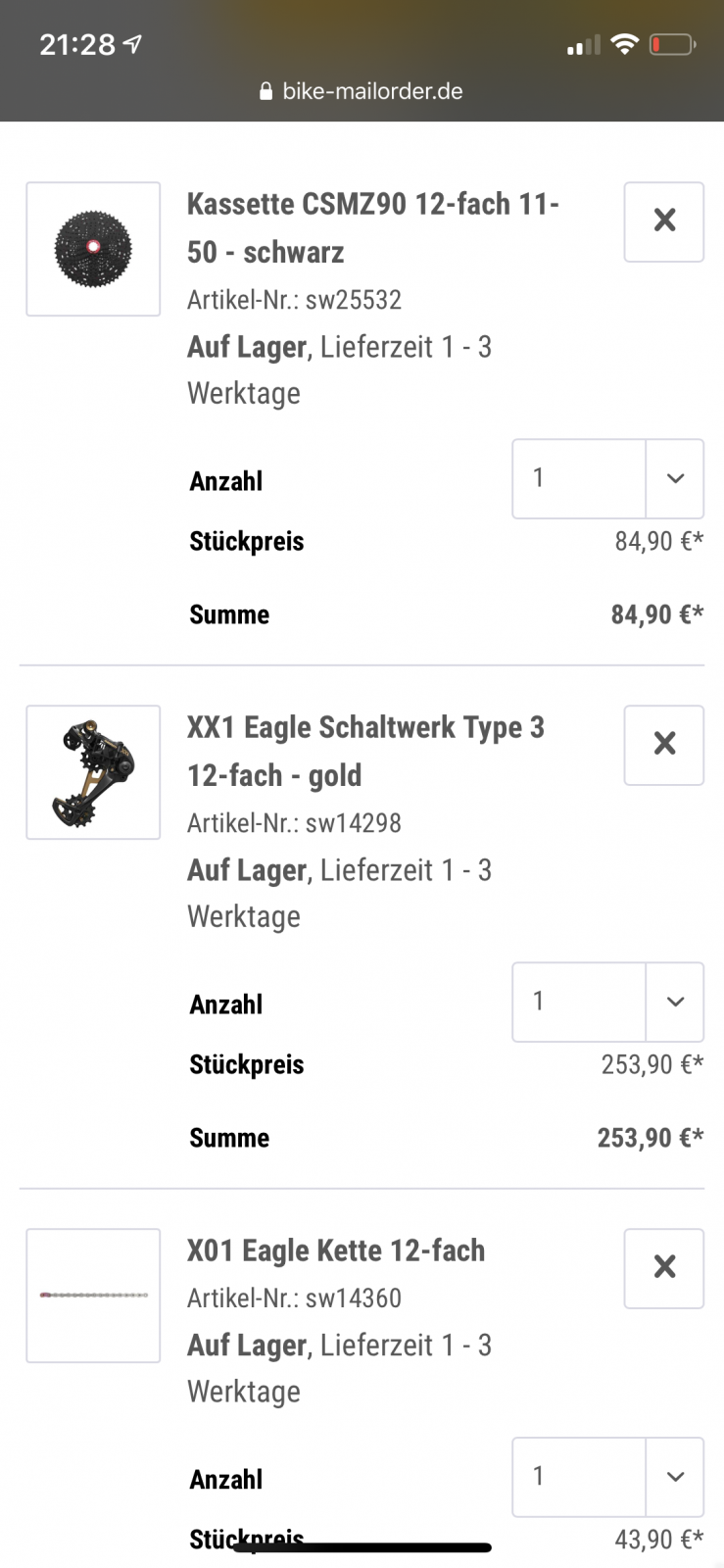
Task: Open the X01 Eagle Kette chain thumbnail
Action: point(93,1296)
